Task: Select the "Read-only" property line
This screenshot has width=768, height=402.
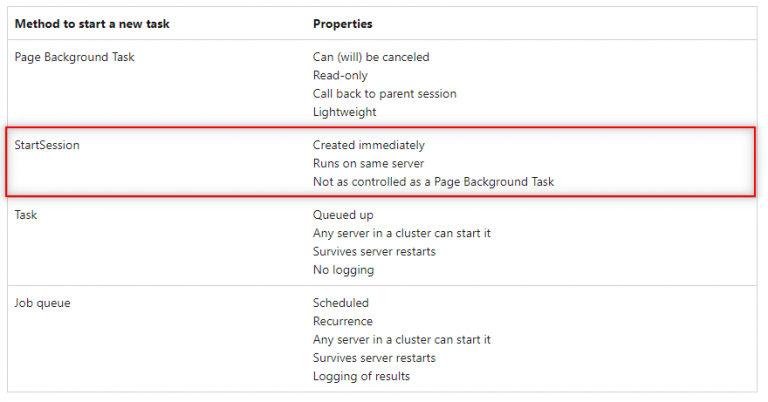Action: [x=340, y=75]
